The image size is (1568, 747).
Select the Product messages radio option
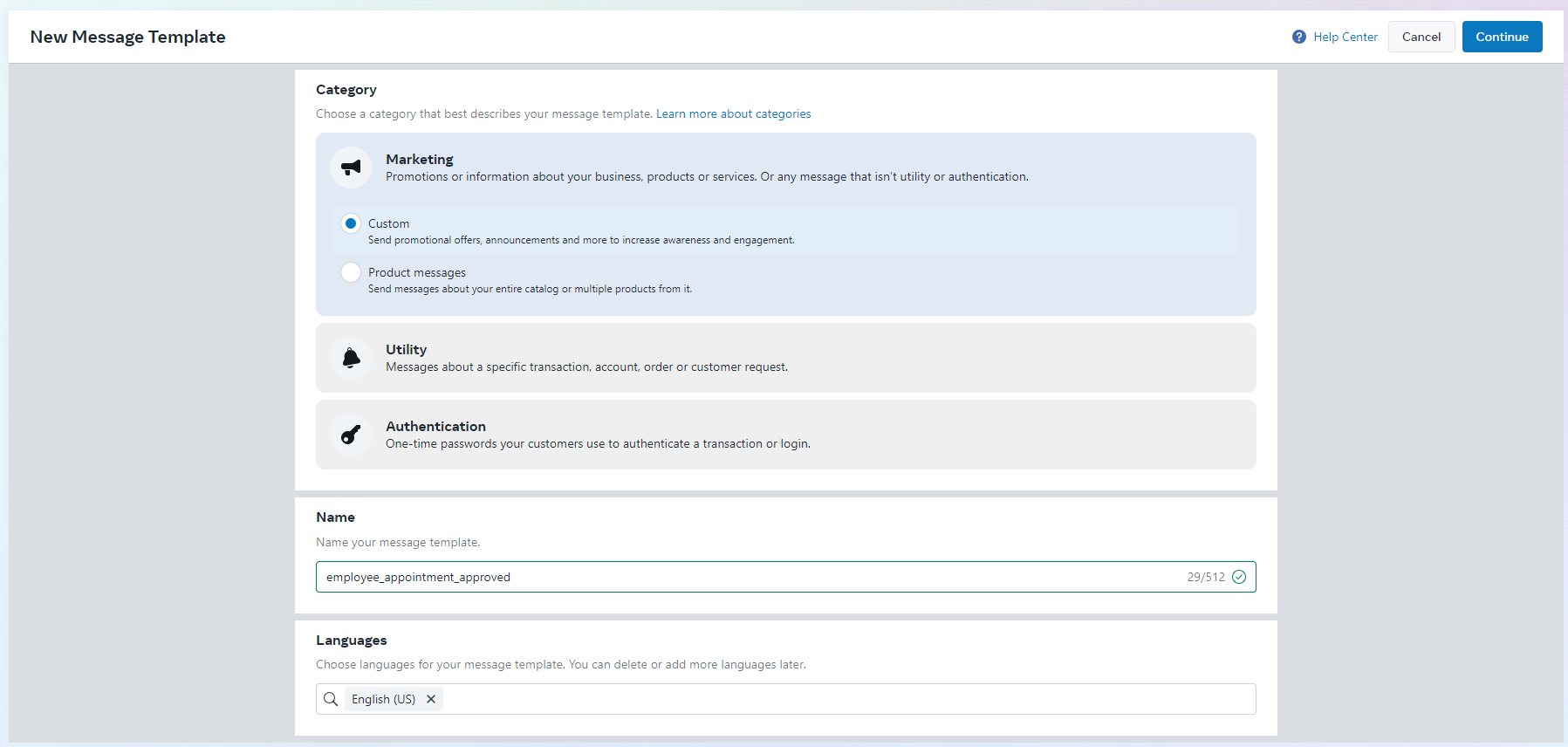point(351,272)
